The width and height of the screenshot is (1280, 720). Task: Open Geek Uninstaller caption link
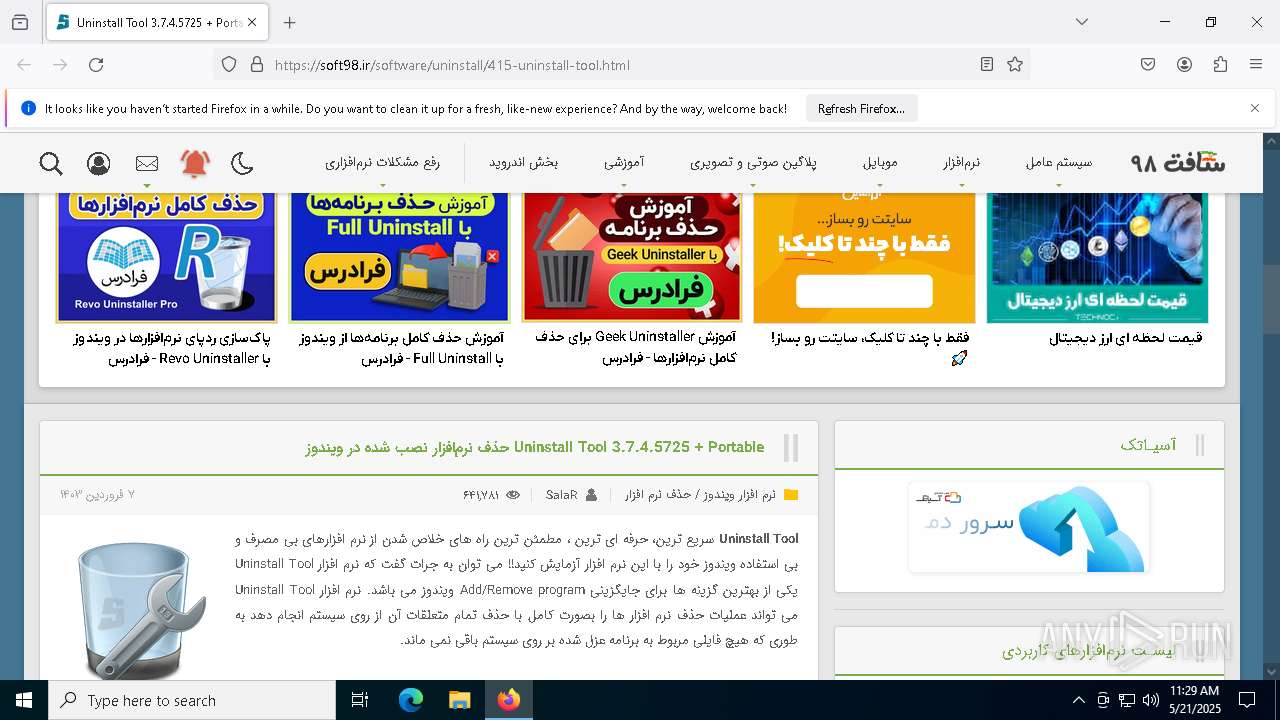pyautogui.click(x=636, y=348)
